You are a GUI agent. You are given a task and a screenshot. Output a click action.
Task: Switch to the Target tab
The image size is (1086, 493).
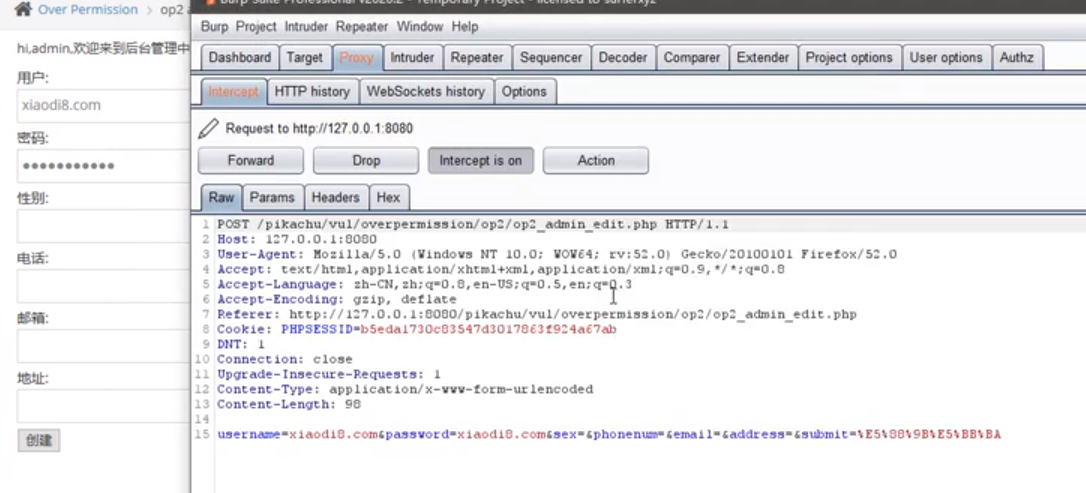pyautogui.click(x=305, y=57)
